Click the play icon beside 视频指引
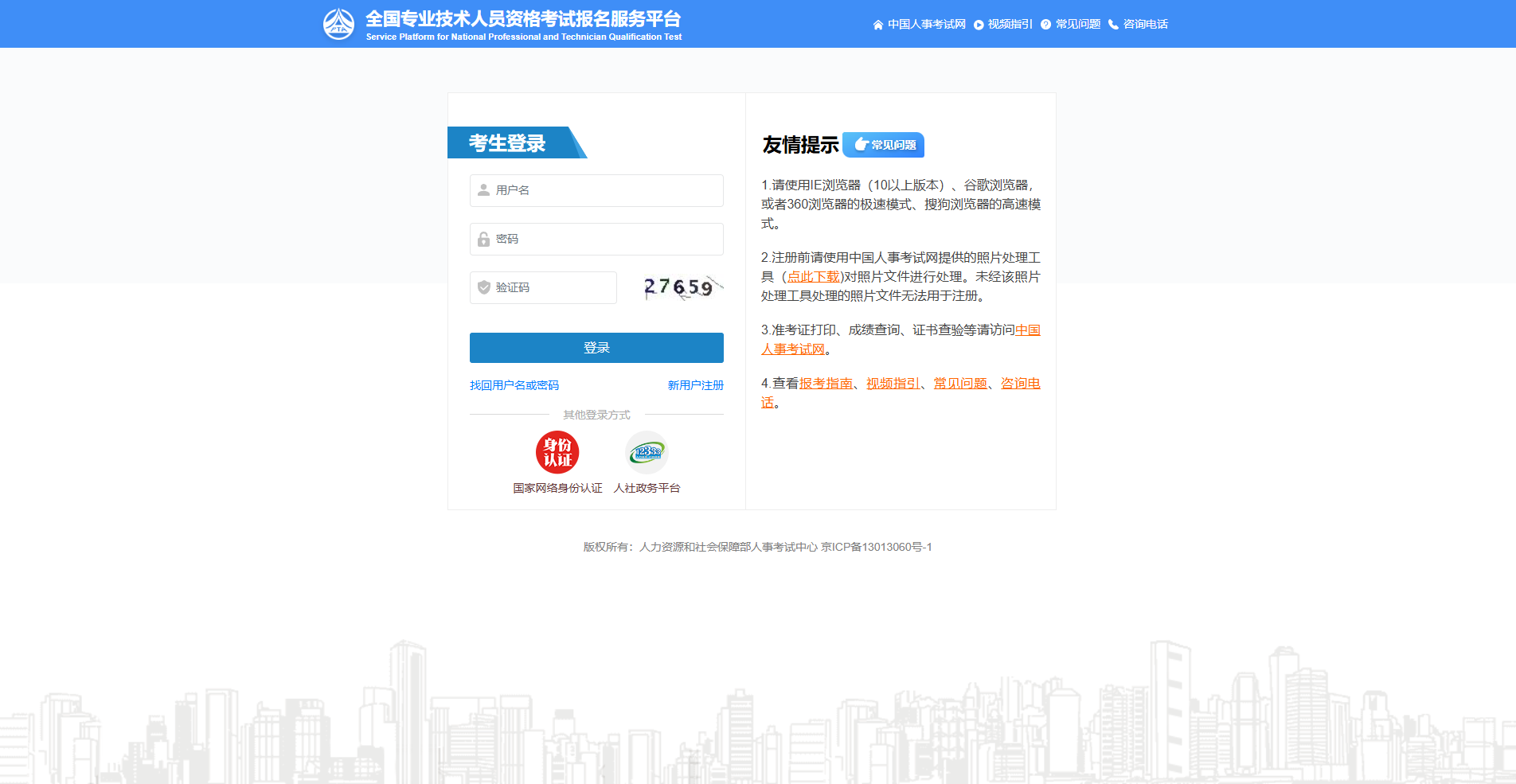 [981, 24]
